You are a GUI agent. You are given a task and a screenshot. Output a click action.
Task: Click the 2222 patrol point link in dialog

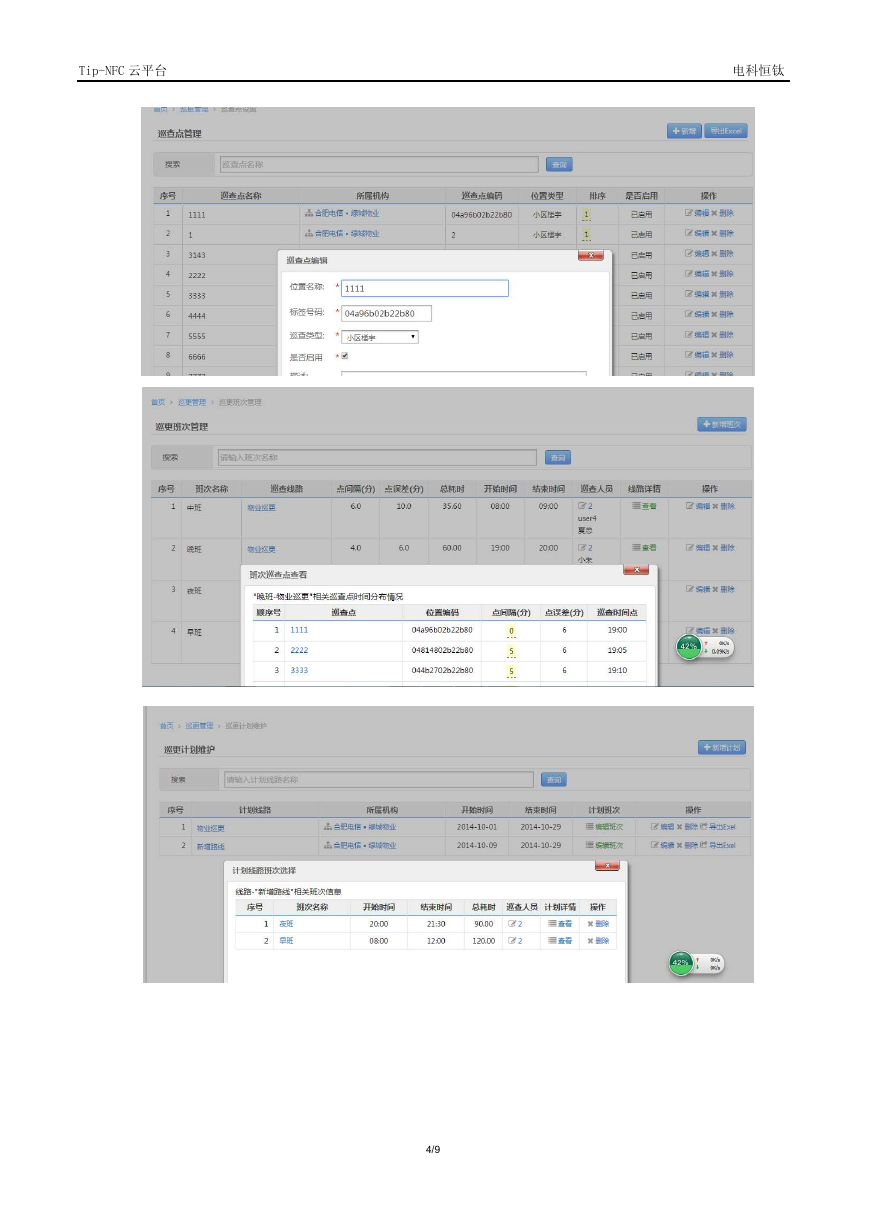[299, 650]
